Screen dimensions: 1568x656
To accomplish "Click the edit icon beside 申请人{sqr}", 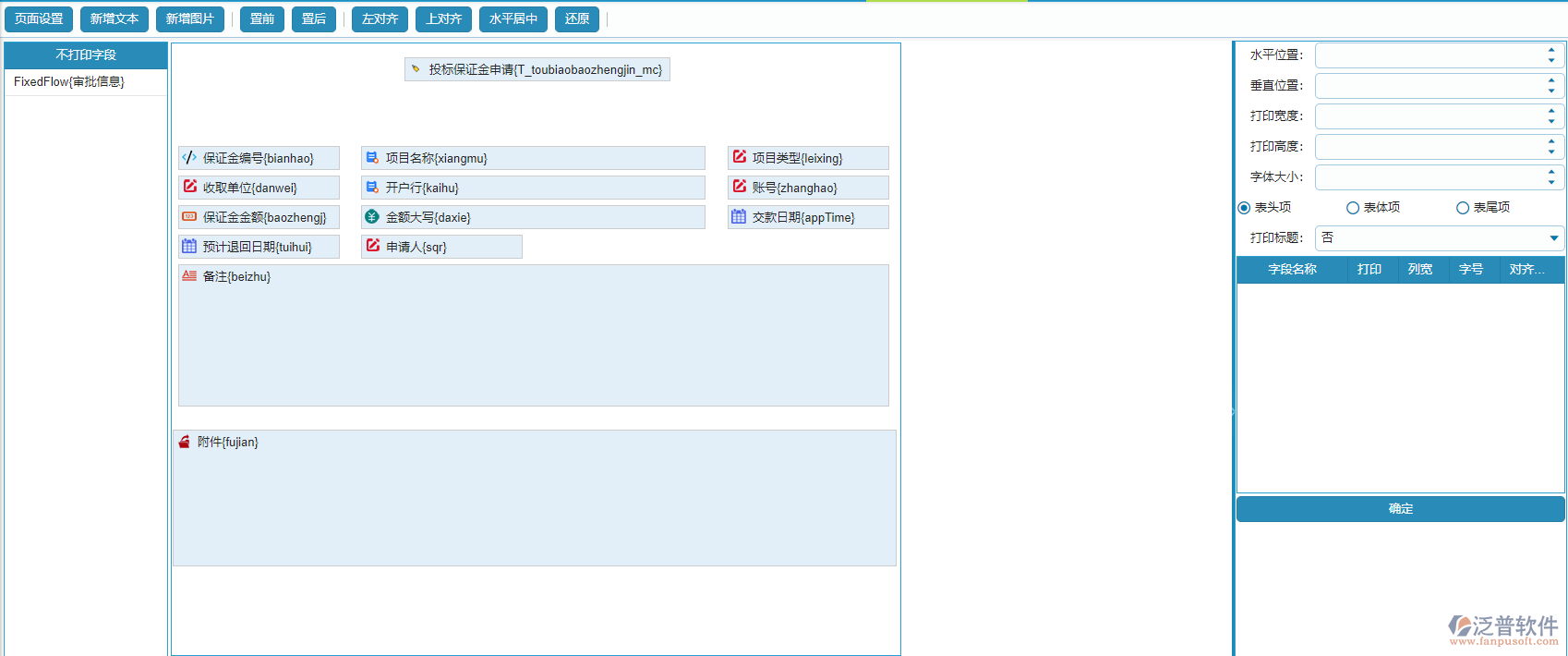I will pos(372,246).
